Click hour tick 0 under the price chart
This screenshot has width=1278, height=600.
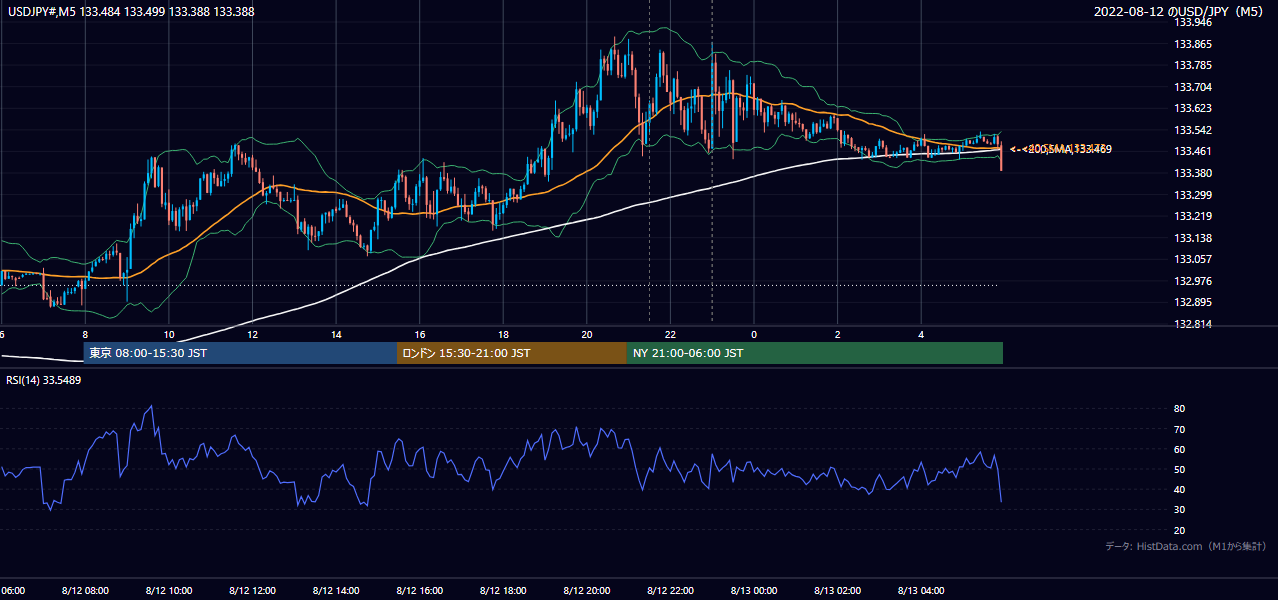point(754,335)
